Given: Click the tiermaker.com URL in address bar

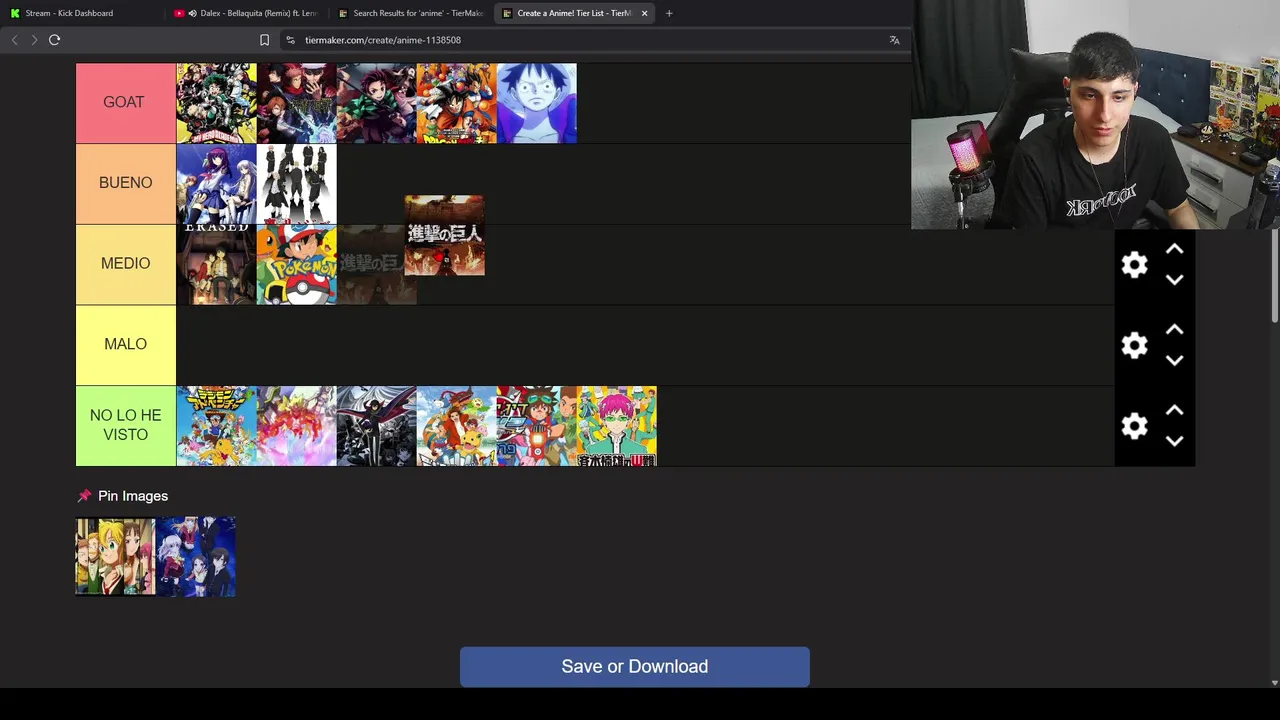Looking at the screenshot, I should click(x=383, y=40).
